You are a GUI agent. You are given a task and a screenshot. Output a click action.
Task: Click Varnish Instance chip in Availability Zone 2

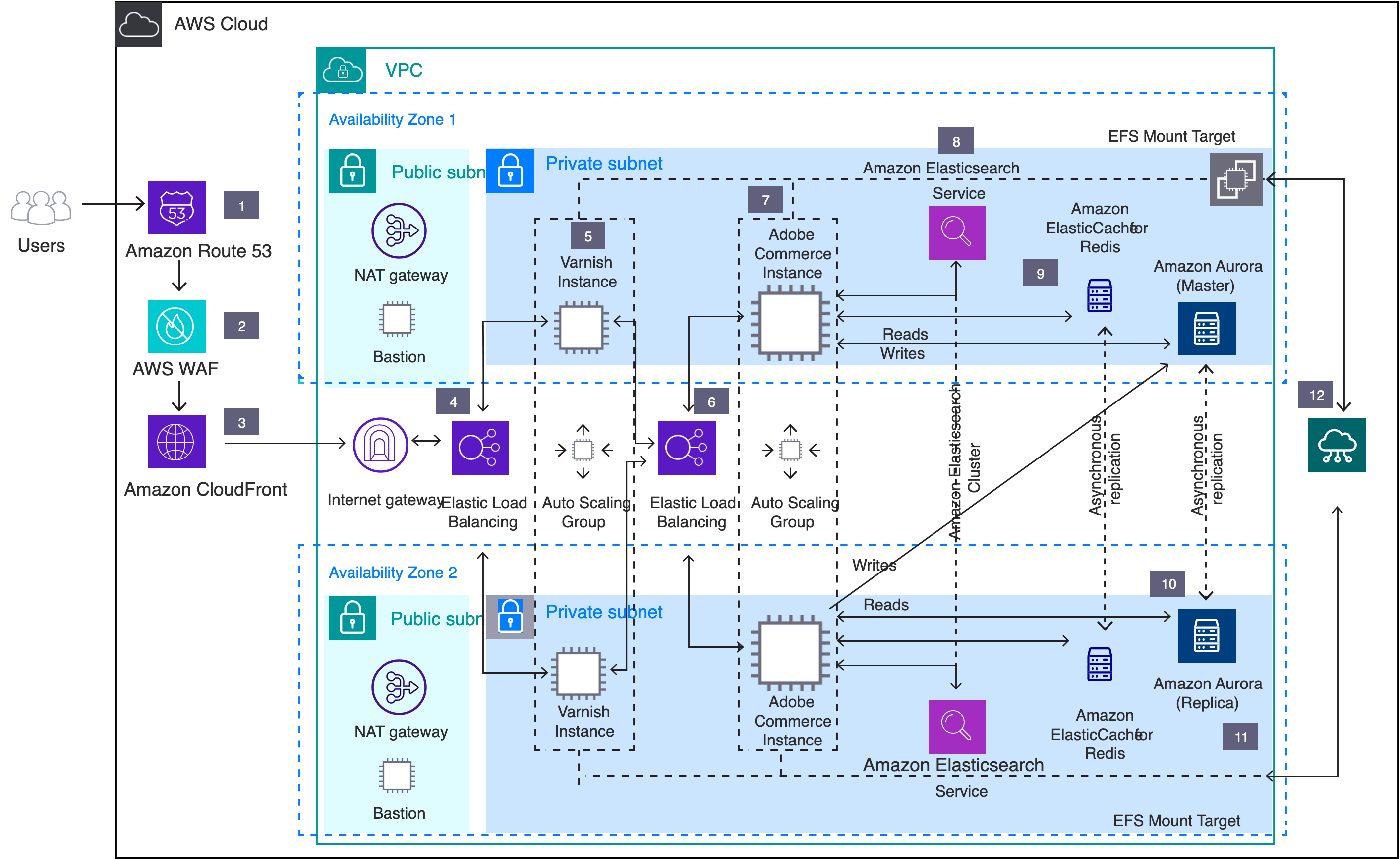[x=579, y=673]
